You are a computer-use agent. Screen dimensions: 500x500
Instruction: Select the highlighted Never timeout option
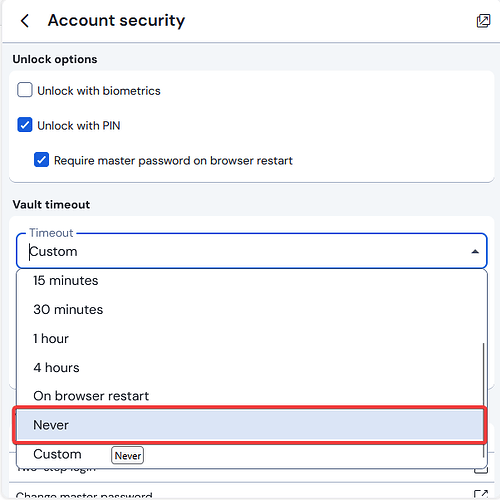tap(250, 425)
